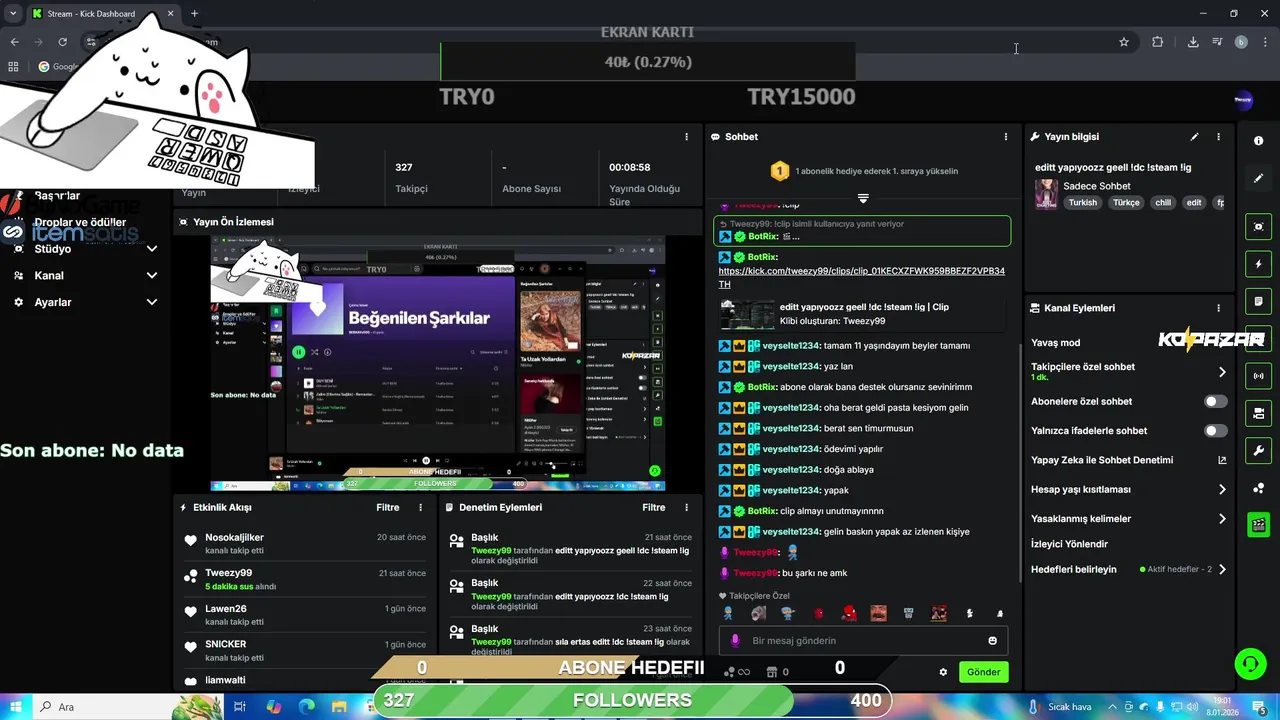This screenshot has height=720, width=1280.
Task: Open the green headset support bubble
Action: pyautogui.click(x=1249, y=664)
